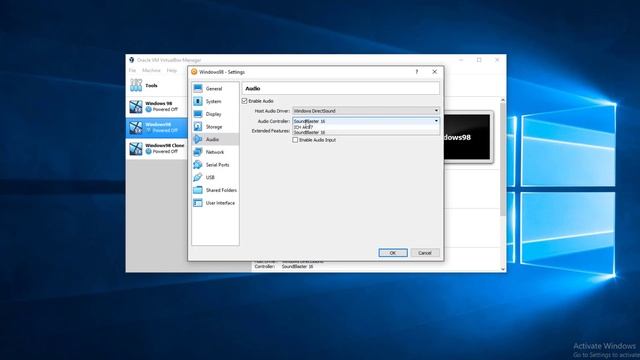This screenshot has height=360, width=640.
Task: Click the 'Extended Features:' label
Action: [x=271, y=131]
